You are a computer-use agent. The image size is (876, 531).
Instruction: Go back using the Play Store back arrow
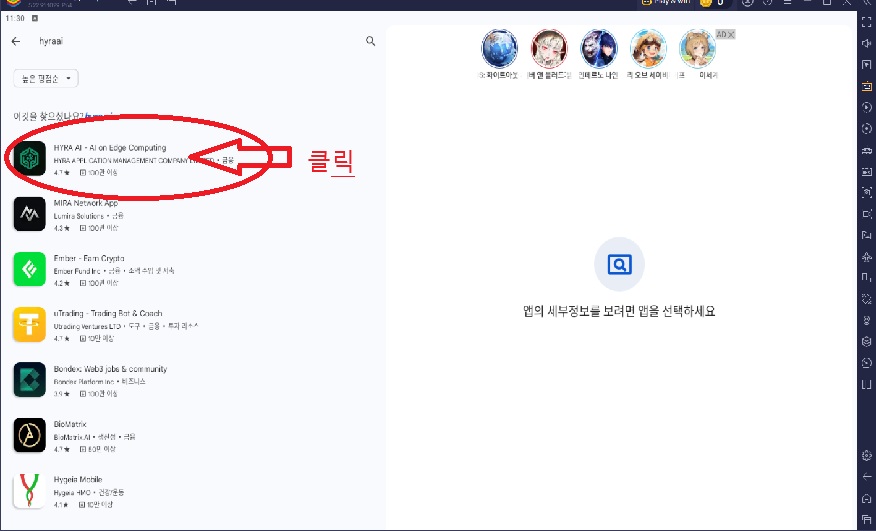click(16, 41)
